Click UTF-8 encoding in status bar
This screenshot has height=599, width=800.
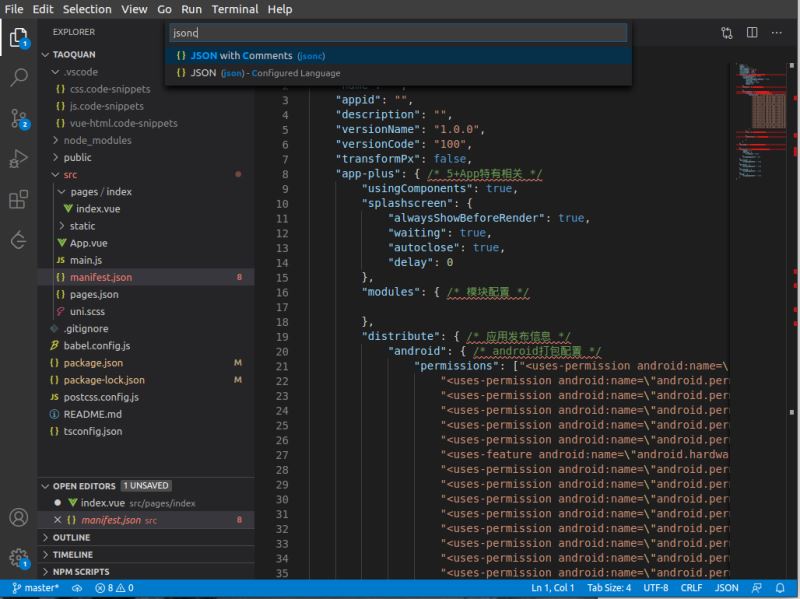coord(656,588)
